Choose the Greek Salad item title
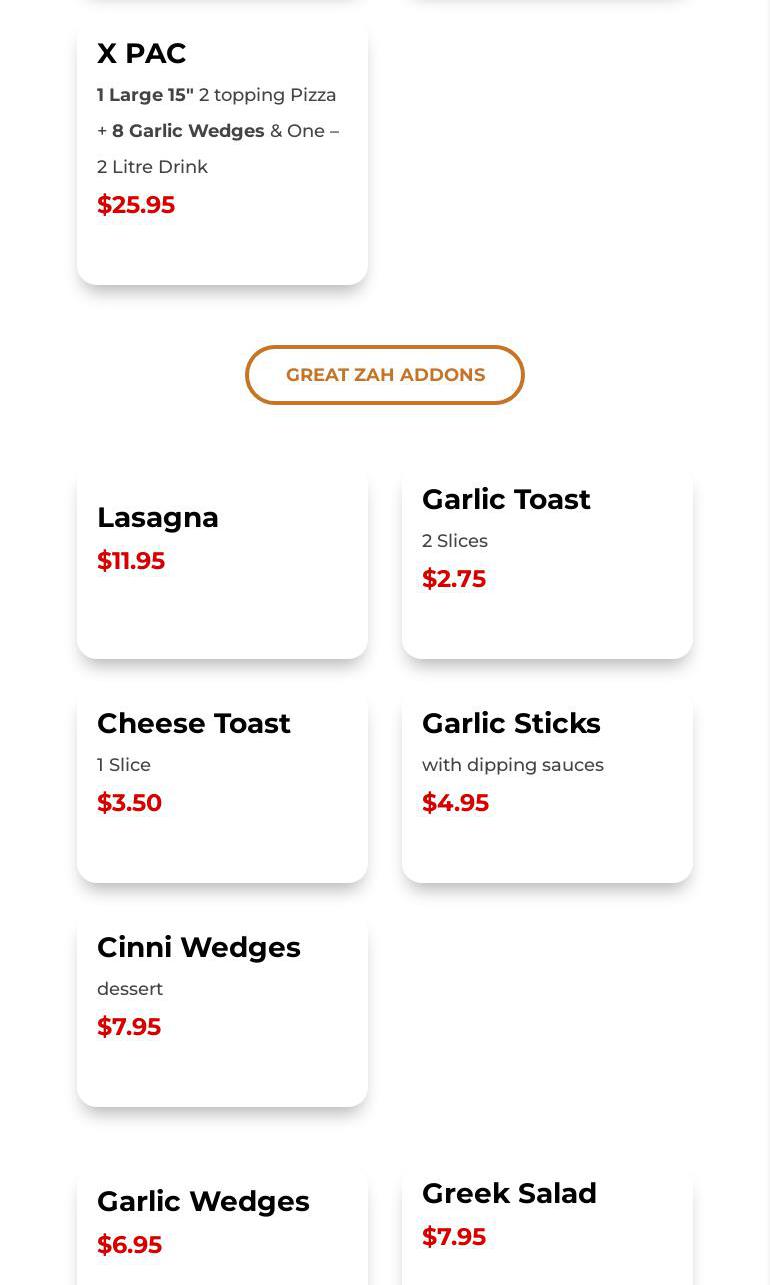The height and width of the screenshot is (1285, 770). point(509,1193)
